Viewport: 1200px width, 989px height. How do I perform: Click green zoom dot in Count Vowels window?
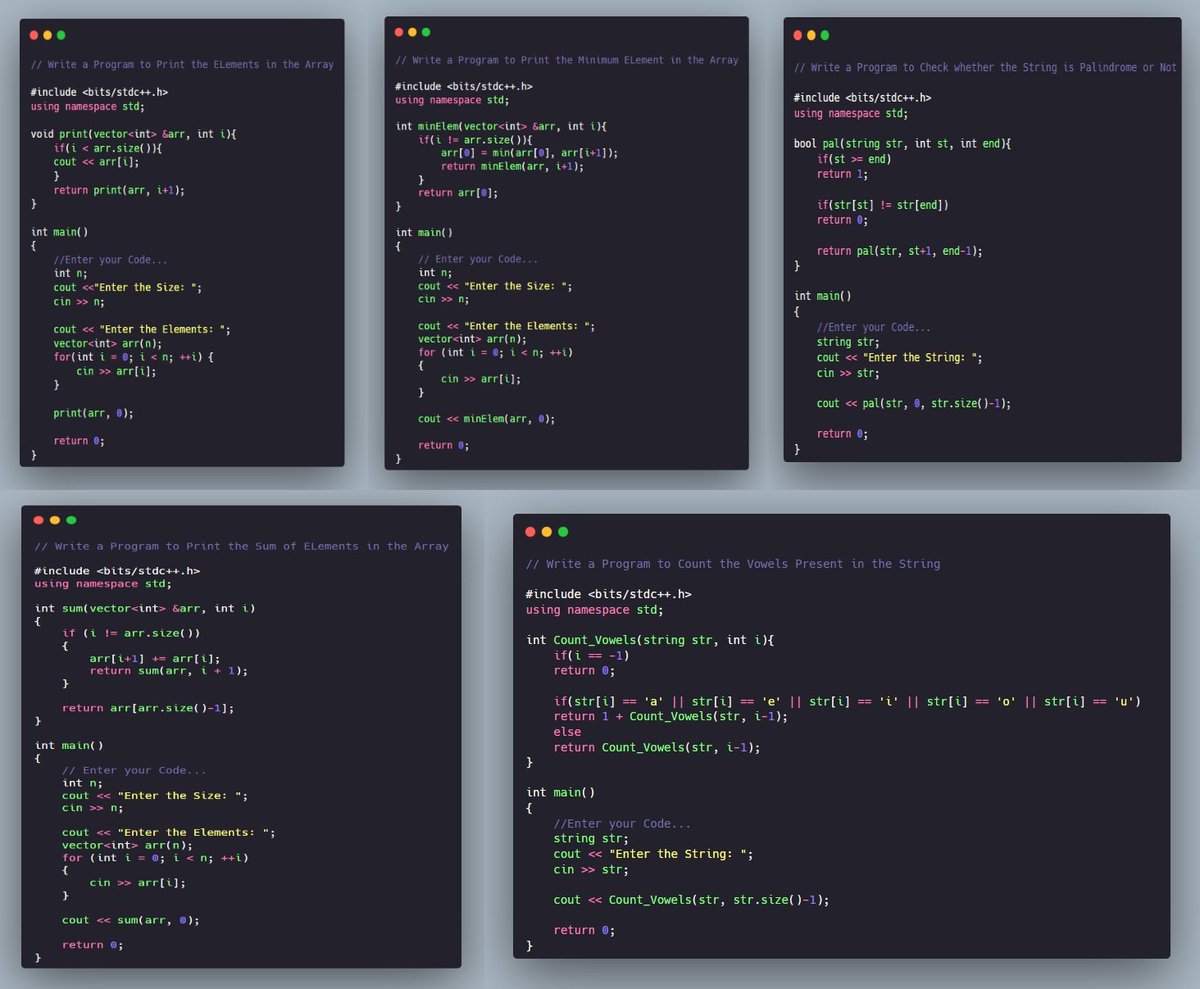[563, 531]
